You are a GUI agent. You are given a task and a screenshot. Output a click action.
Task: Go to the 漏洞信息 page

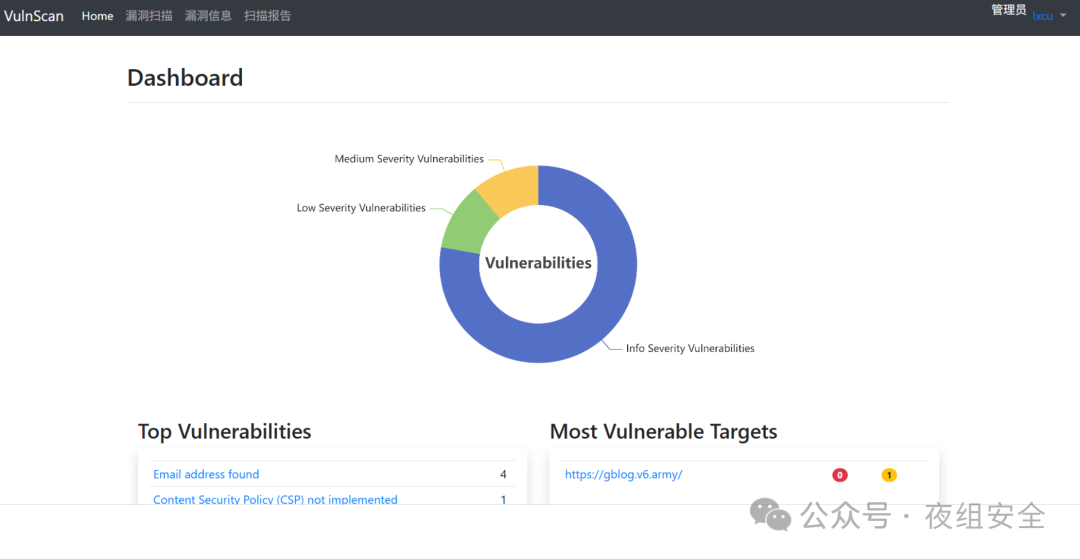tap(208, 16)
